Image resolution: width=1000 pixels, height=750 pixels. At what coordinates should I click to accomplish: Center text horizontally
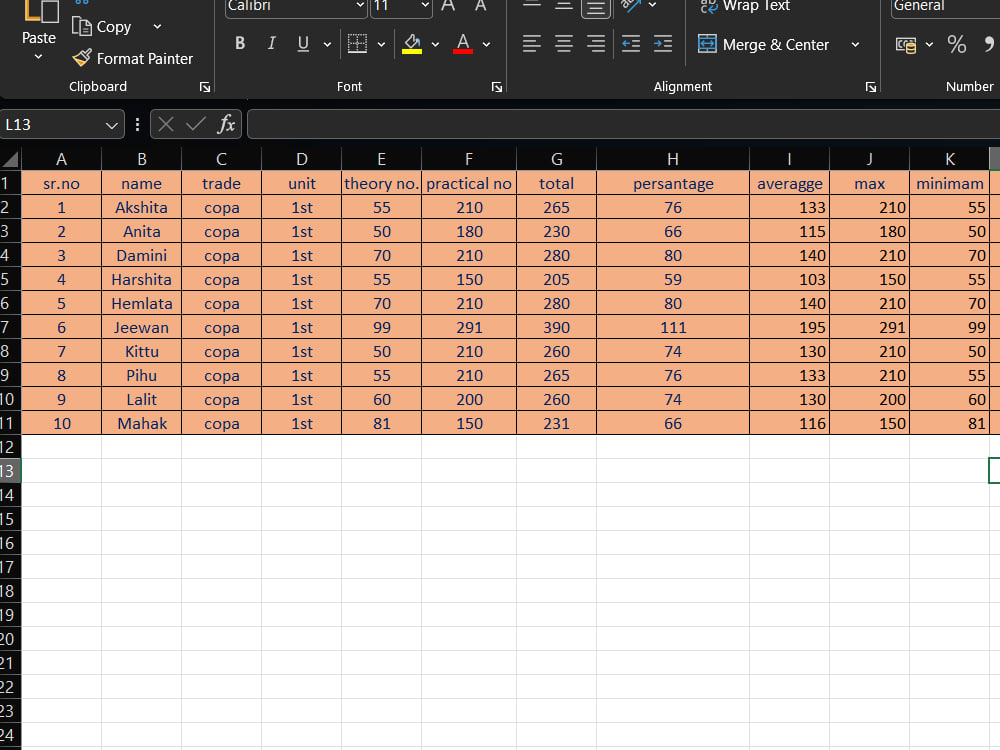564,43
